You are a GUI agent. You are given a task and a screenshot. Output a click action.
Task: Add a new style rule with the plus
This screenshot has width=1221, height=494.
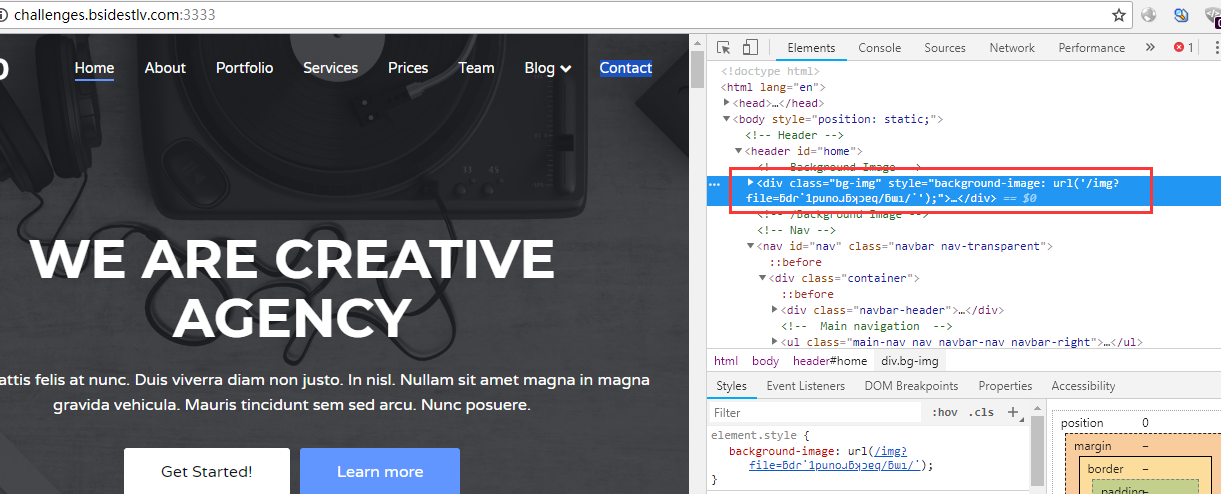1012,412
